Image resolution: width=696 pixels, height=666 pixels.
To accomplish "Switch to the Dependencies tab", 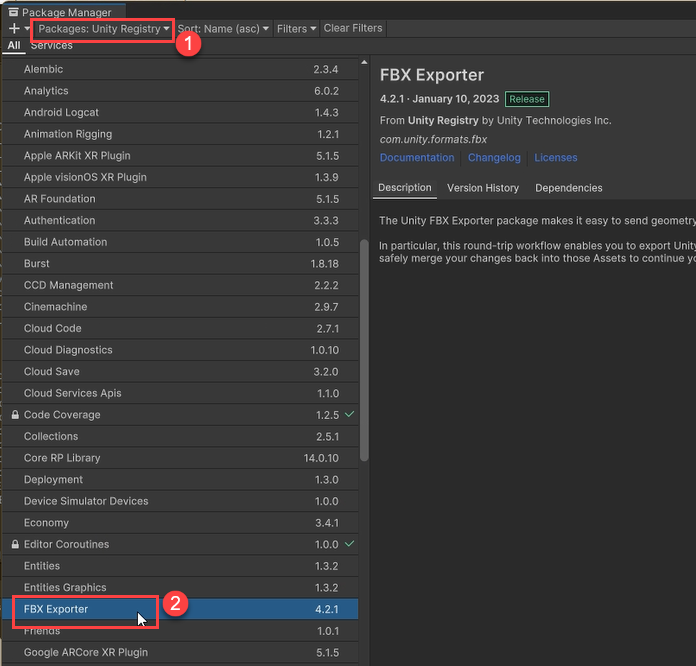I will 568,188.
